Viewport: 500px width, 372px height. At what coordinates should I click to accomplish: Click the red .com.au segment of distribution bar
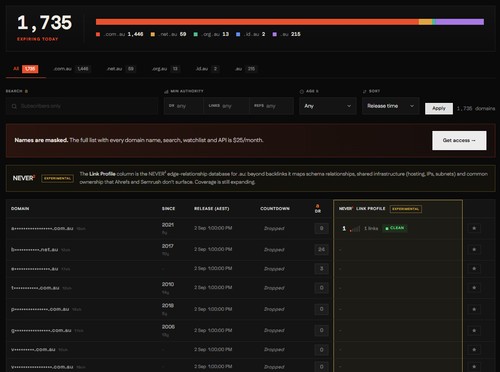[x=257, y=22]
